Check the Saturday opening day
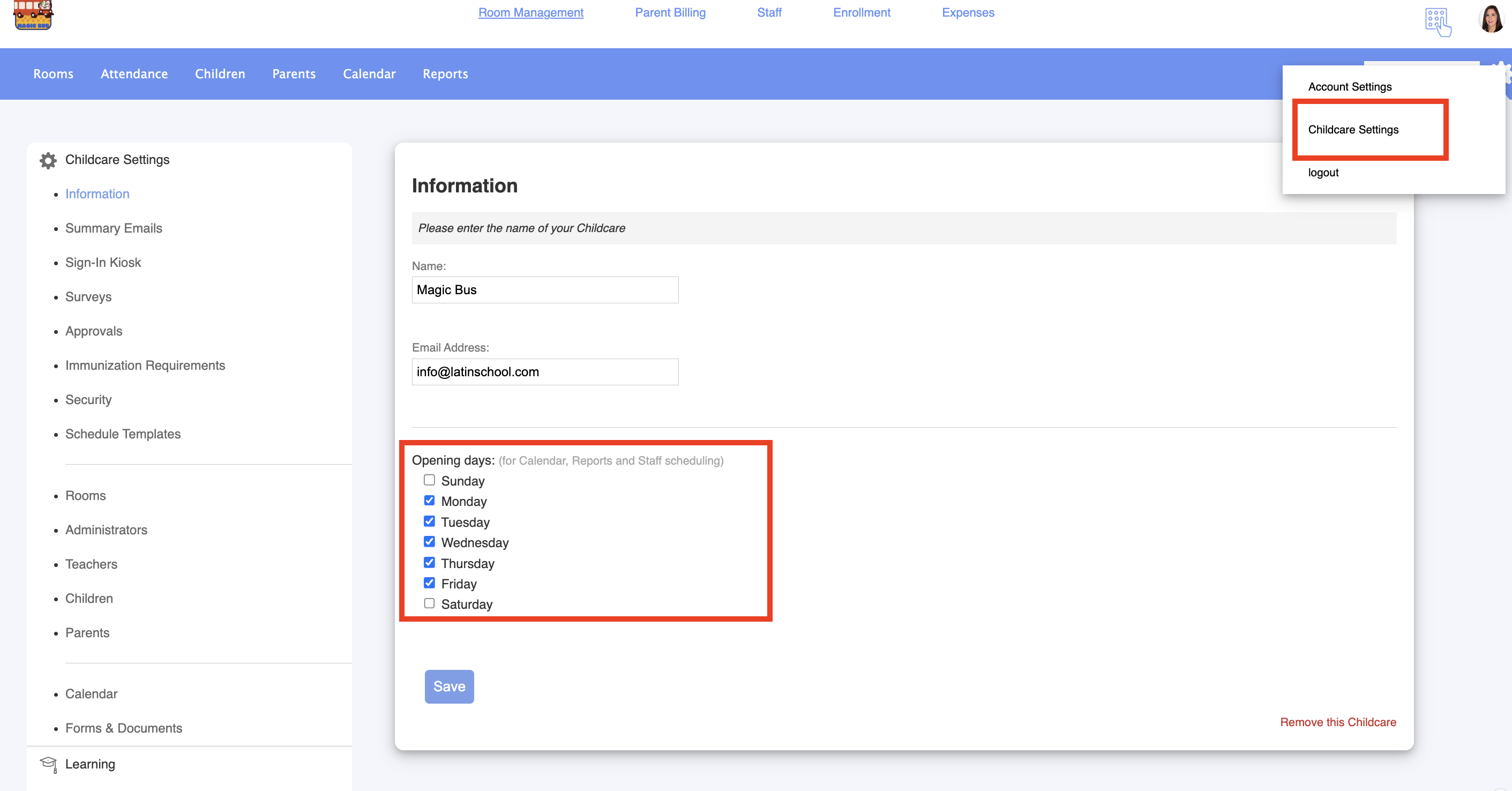1512x791 pixels. (429, 603)
